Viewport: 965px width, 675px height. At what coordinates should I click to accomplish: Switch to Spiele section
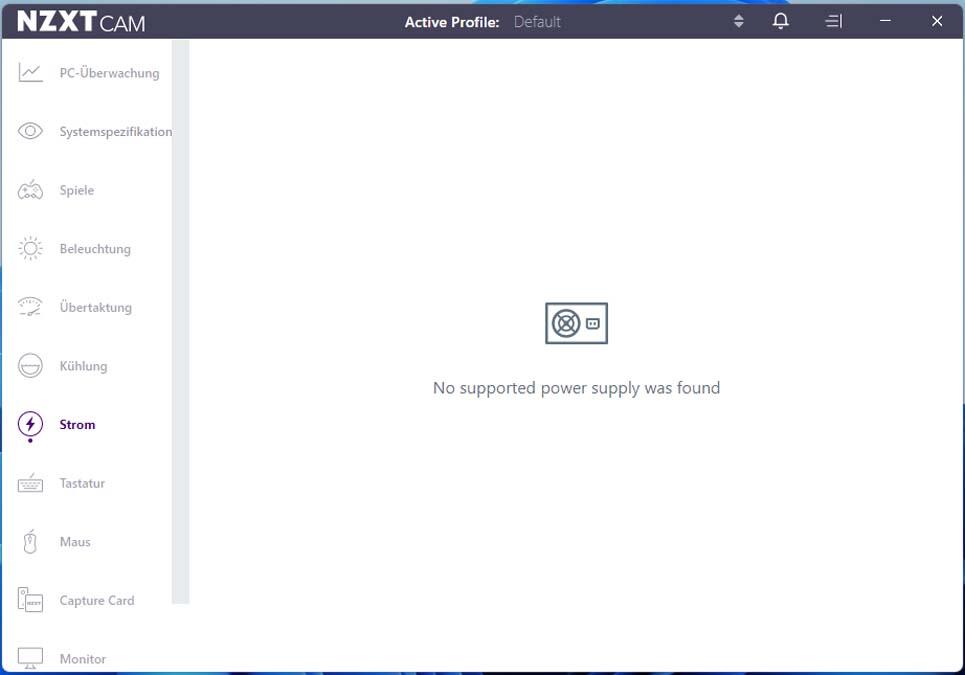pos(77,190)
